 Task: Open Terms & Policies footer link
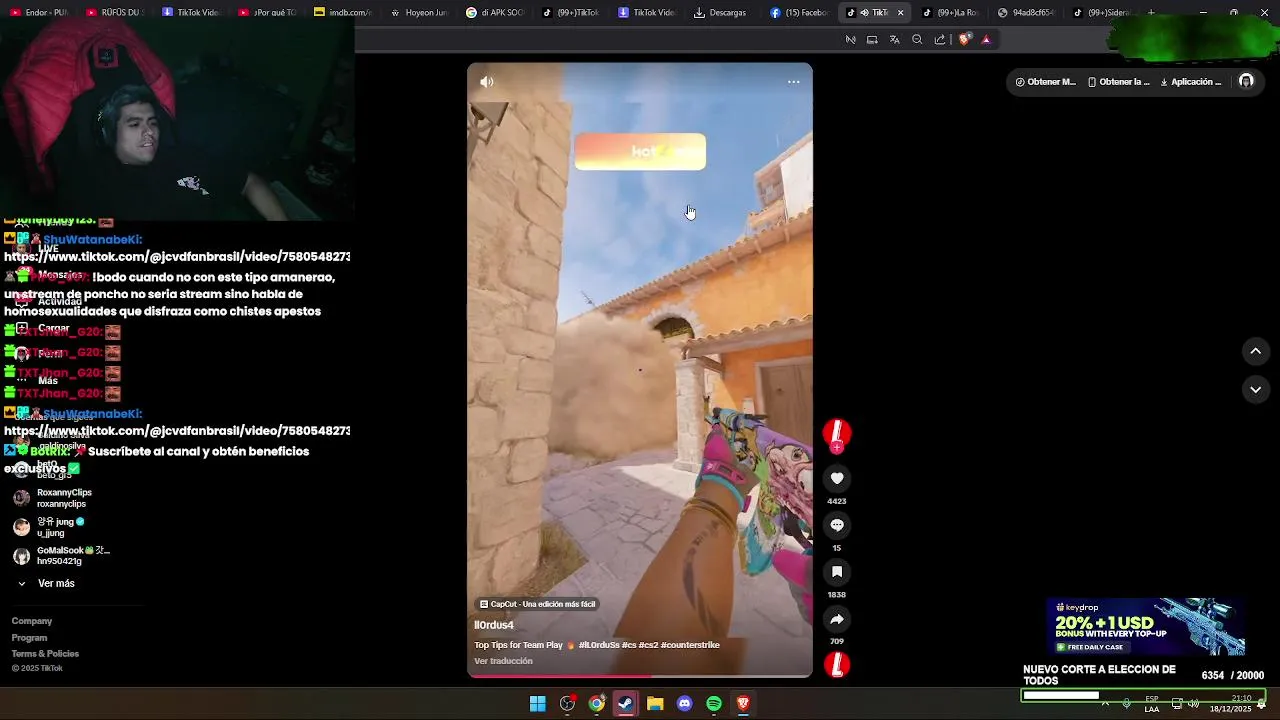point(45,654)
